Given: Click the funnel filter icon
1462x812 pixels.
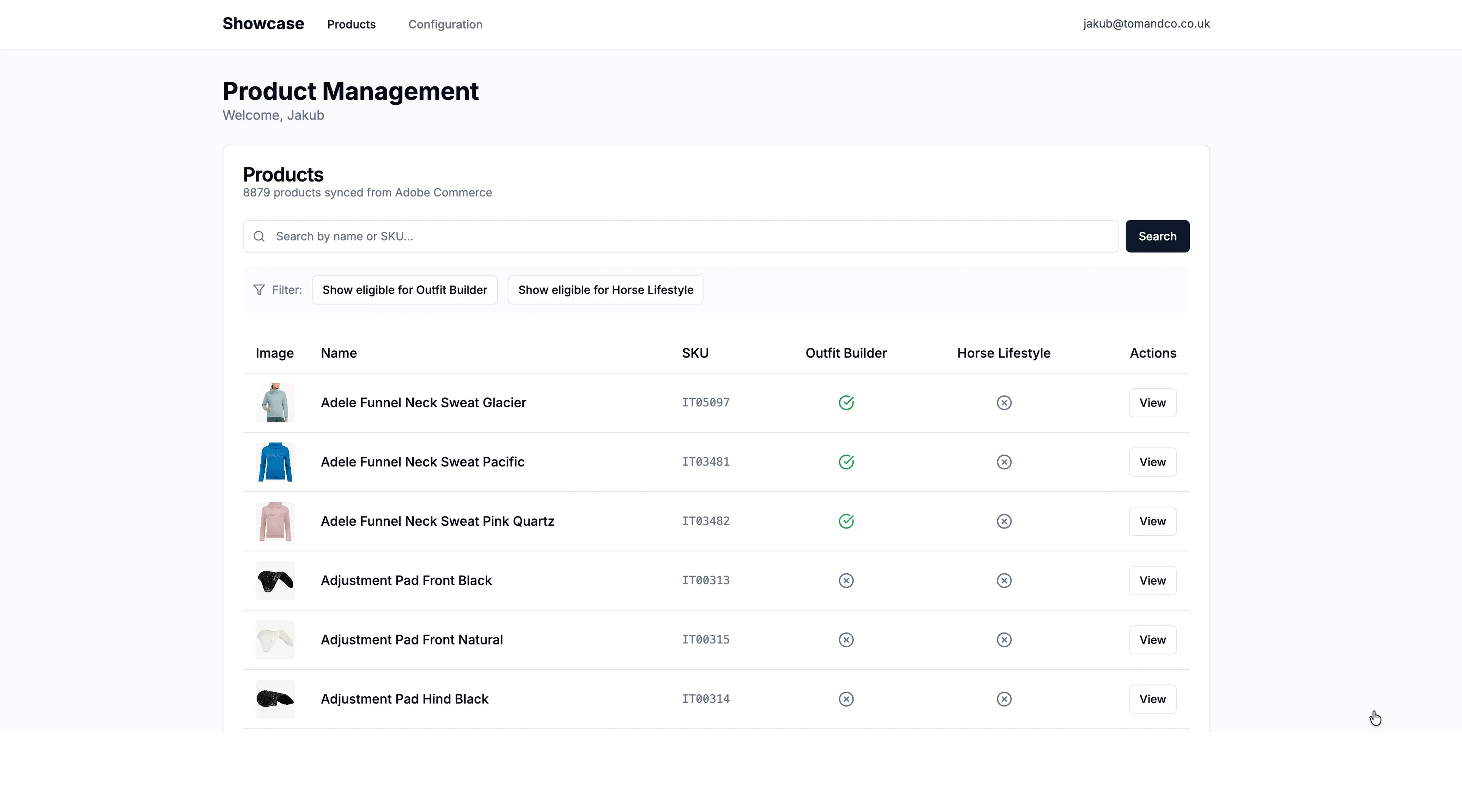Looking at the screenshot, I should coord(259,290).
